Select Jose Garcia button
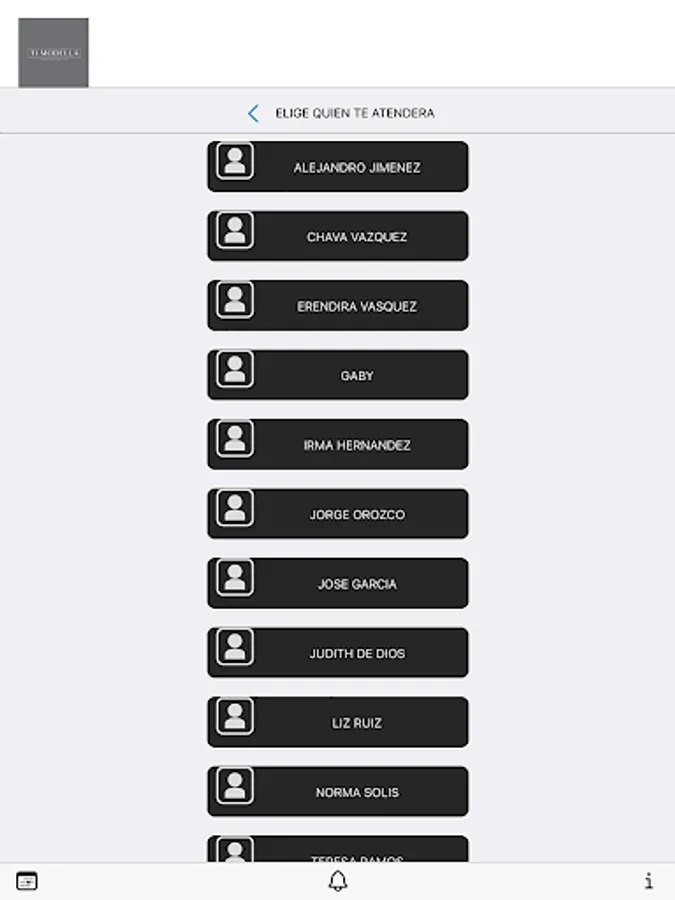 [338, 583]
